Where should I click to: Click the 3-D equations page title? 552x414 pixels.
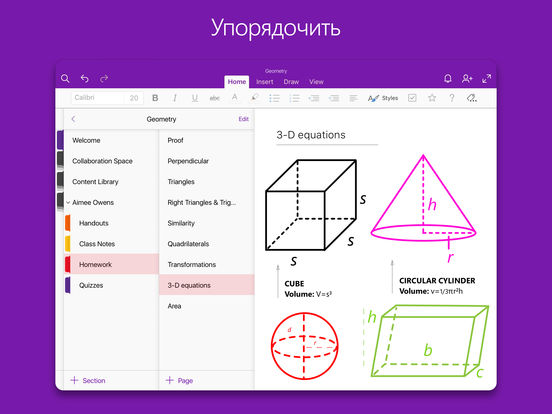pos(311,135)
